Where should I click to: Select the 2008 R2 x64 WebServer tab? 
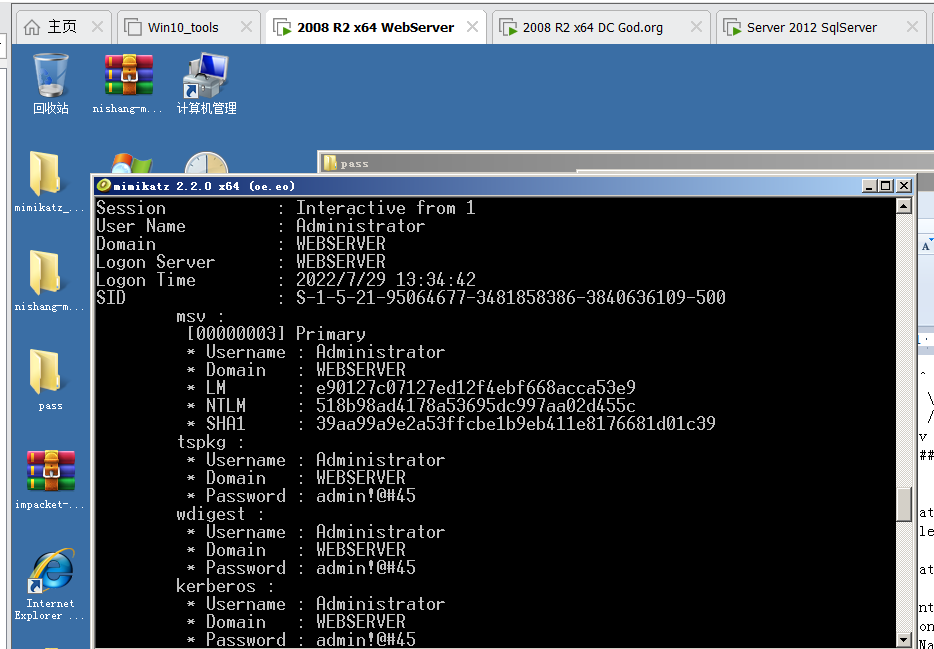click(x=375, y=27)
